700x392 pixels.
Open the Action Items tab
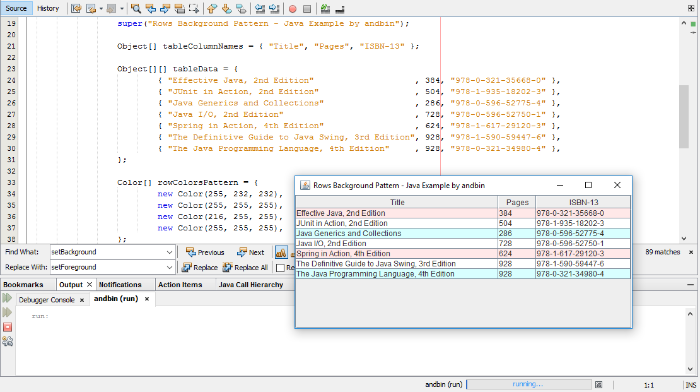[x=180, y=284]
